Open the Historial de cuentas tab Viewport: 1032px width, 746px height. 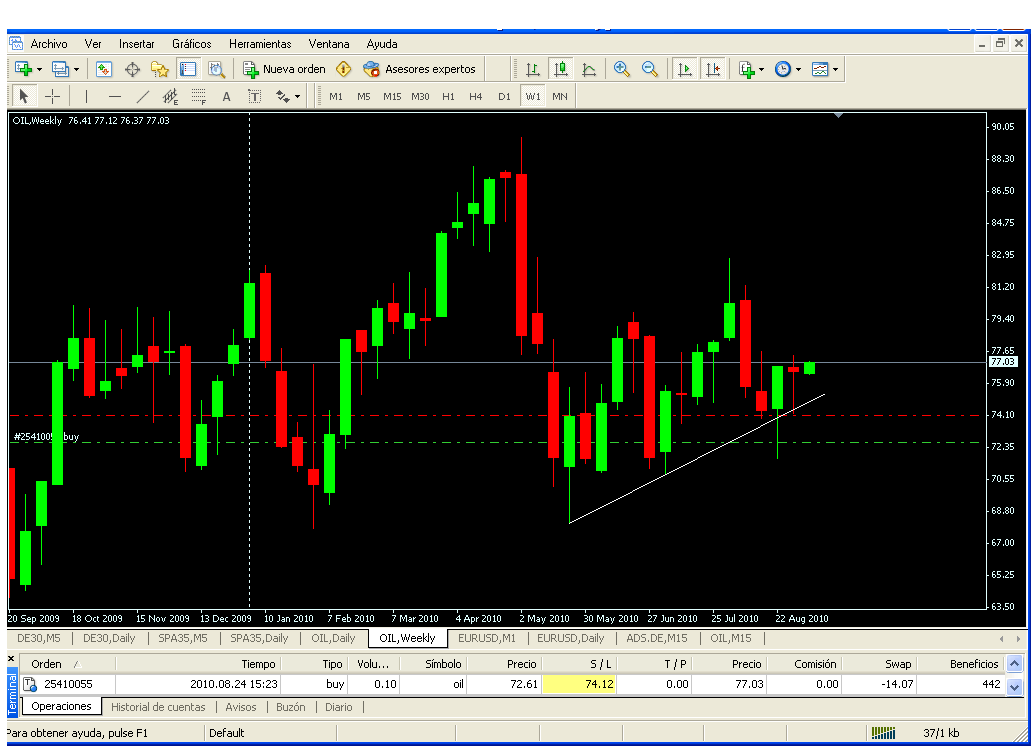[x=158, y=707]
